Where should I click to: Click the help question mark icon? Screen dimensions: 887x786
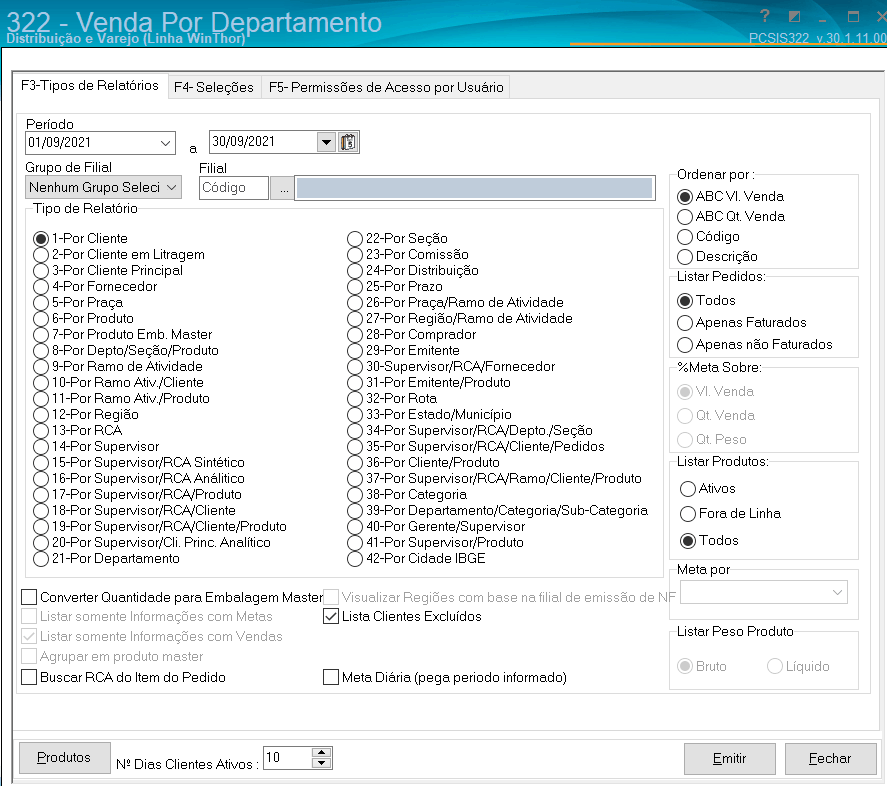click(x=765, y=16)
